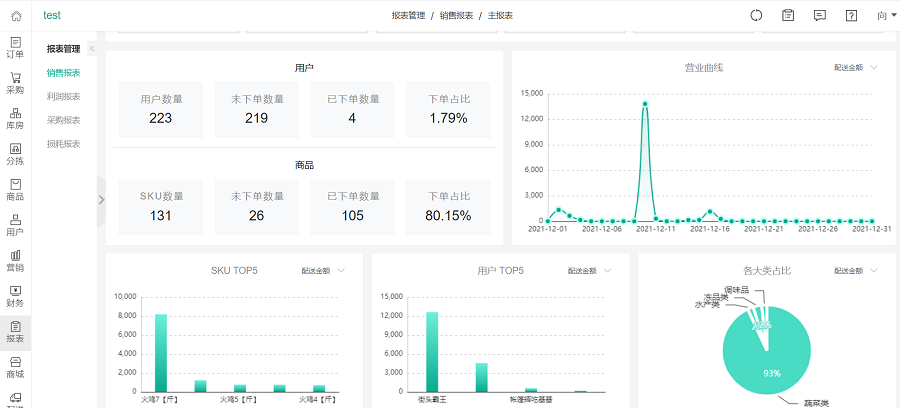Open the messages chat icon in header
Image resolution: width=900 pixels, height=408 pixels.
click(x=819, y=15)
